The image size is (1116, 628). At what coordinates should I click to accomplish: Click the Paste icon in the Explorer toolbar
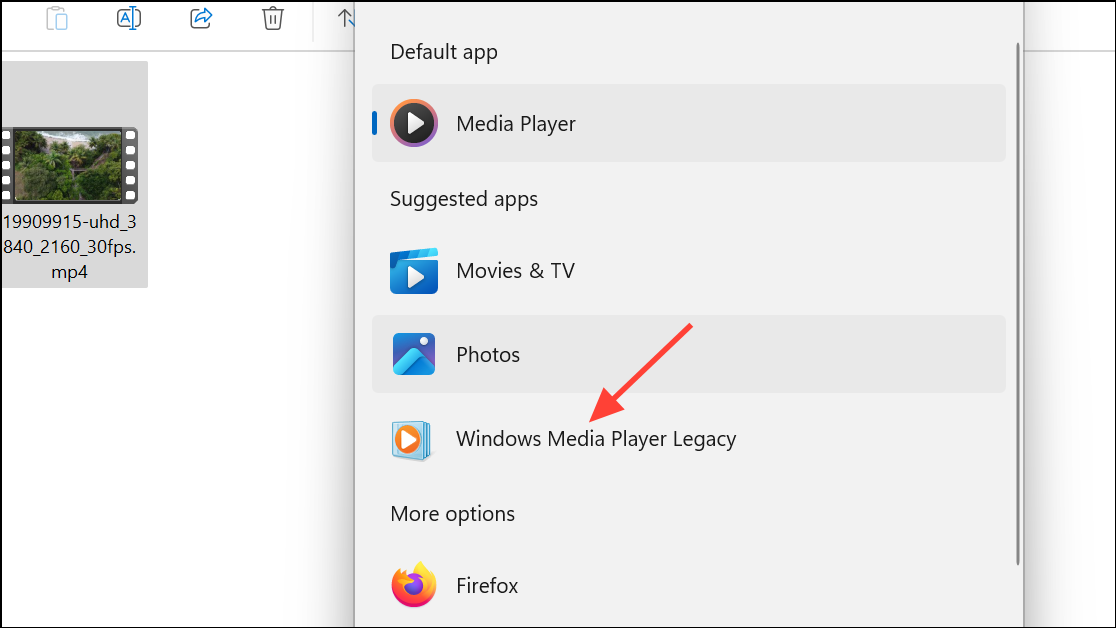[57, 18]
